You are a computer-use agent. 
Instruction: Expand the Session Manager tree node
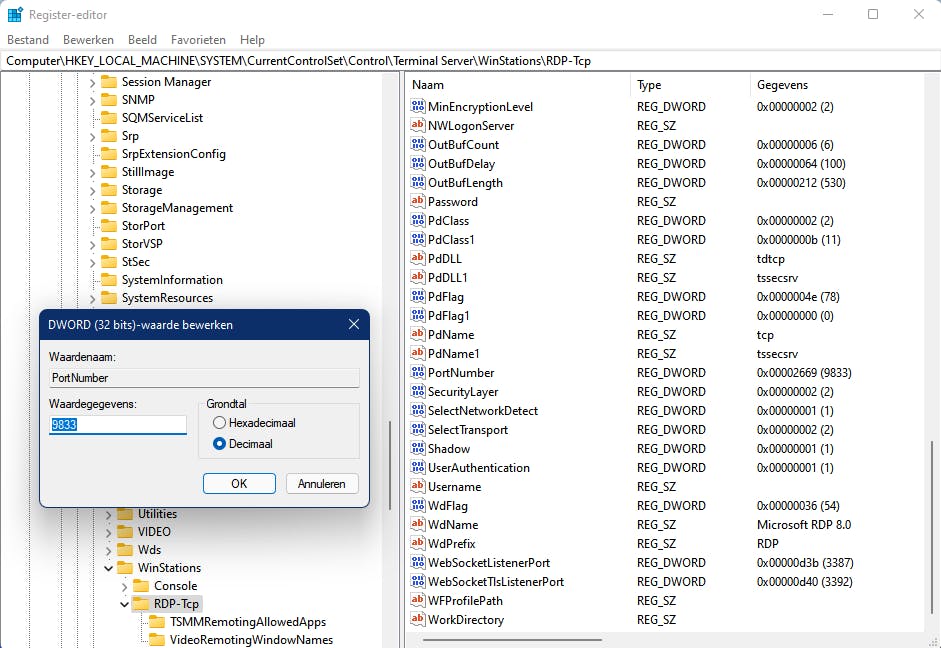point(92,82)
